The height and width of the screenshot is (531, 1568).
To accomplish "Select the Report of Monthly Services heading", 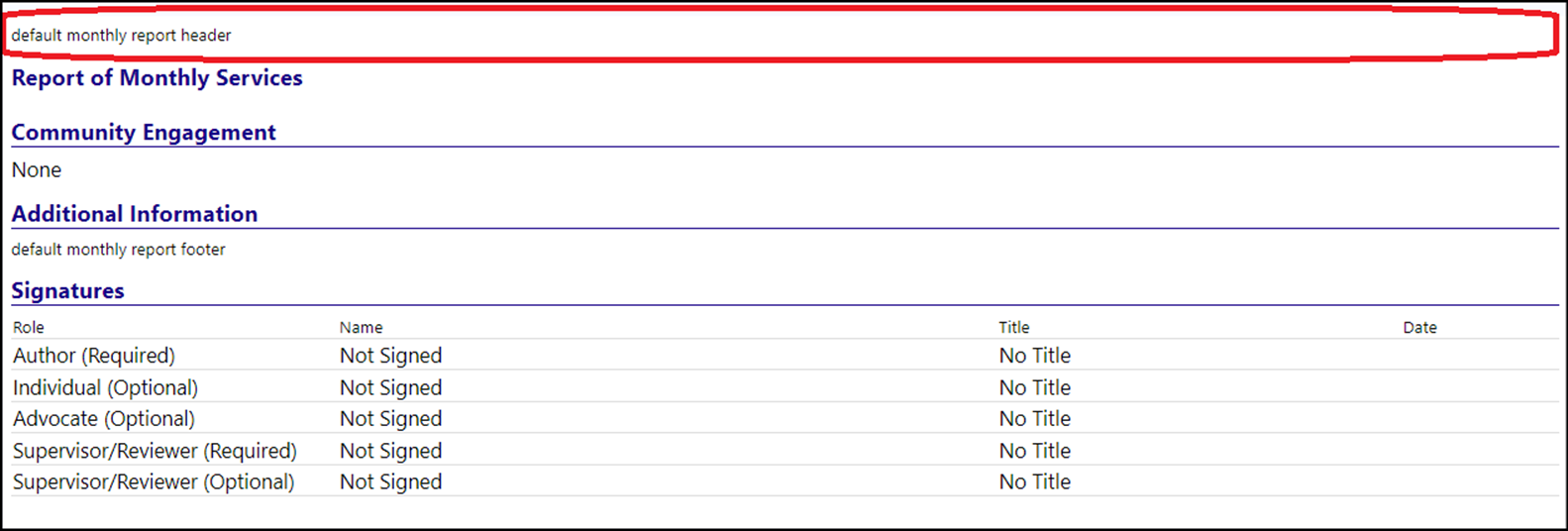I will (x=157, y=78).
